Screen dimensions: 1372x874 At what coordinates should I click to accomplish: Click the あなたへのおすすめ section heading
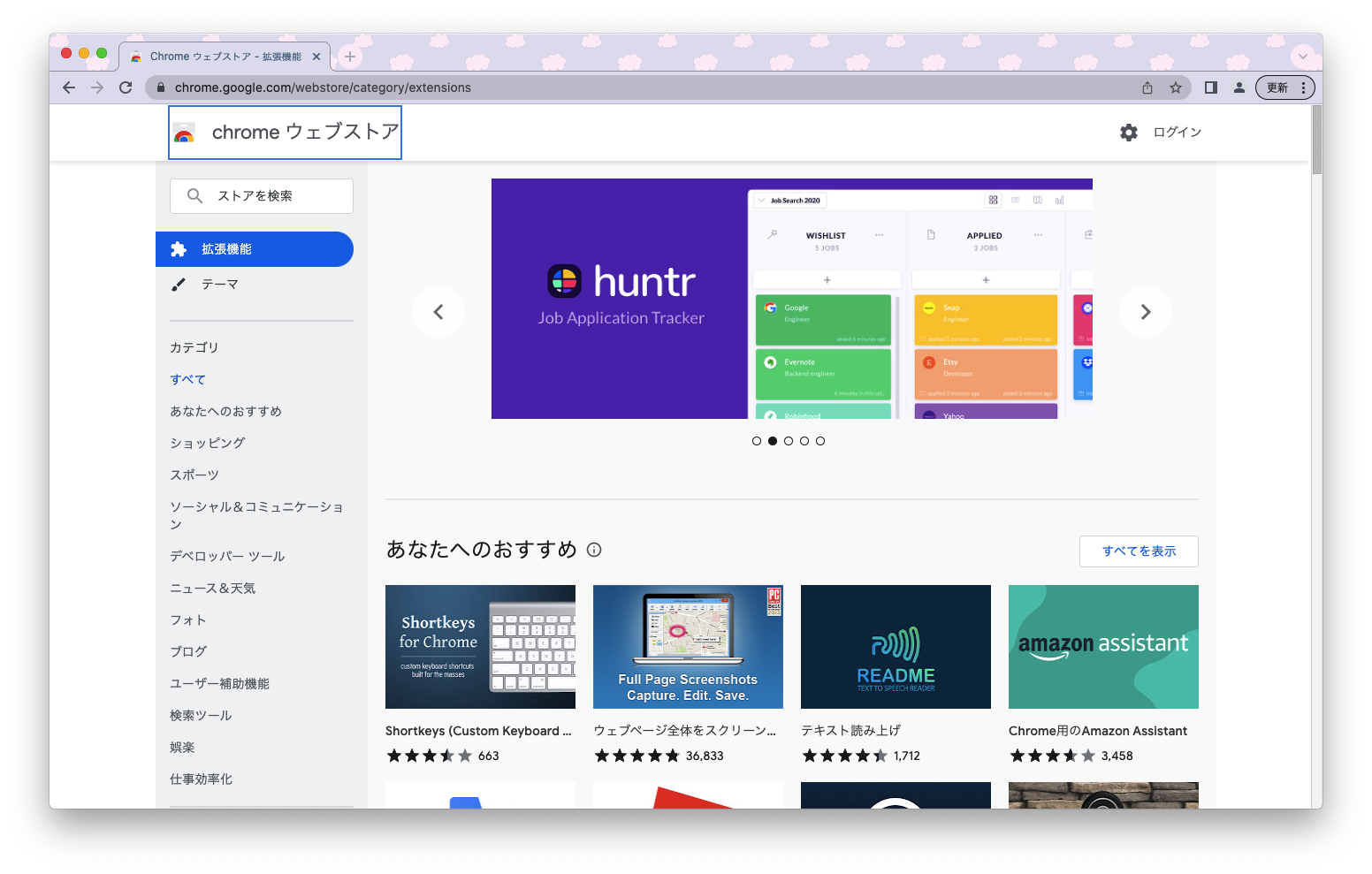481,550
